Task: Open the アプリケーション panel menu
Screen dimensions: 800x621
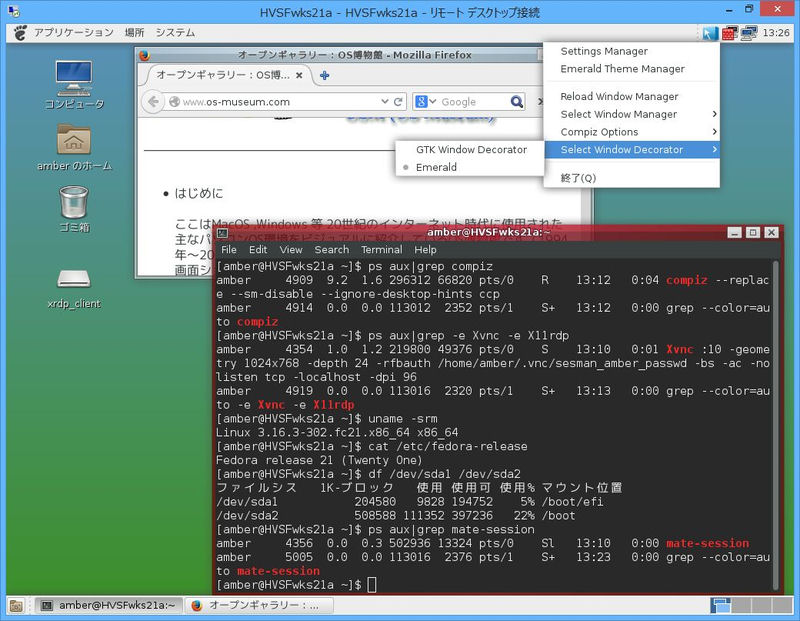Action: [x=73, y=33]
